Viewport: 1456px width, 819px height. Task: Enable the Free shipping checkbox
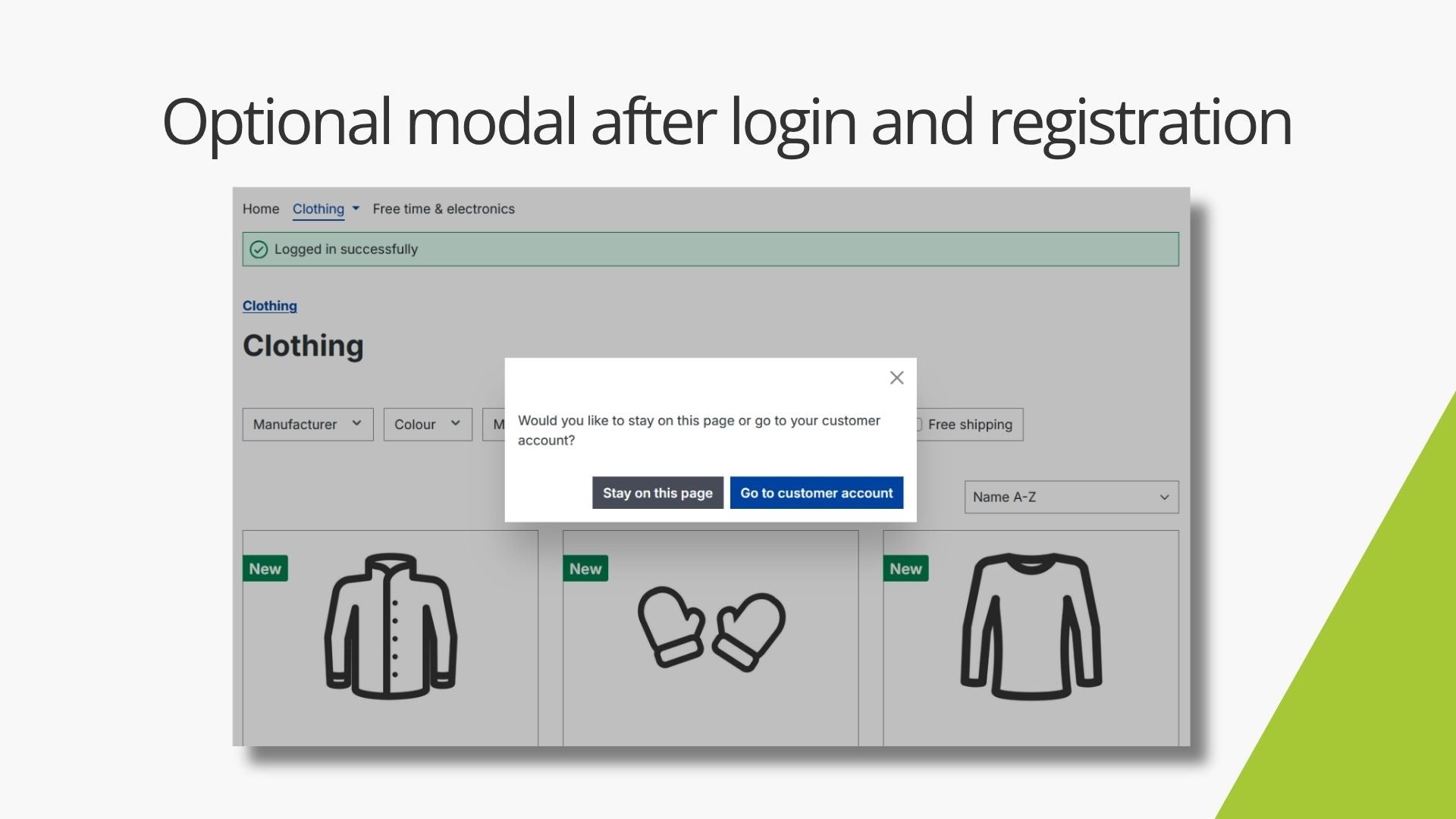click(918, 425)
